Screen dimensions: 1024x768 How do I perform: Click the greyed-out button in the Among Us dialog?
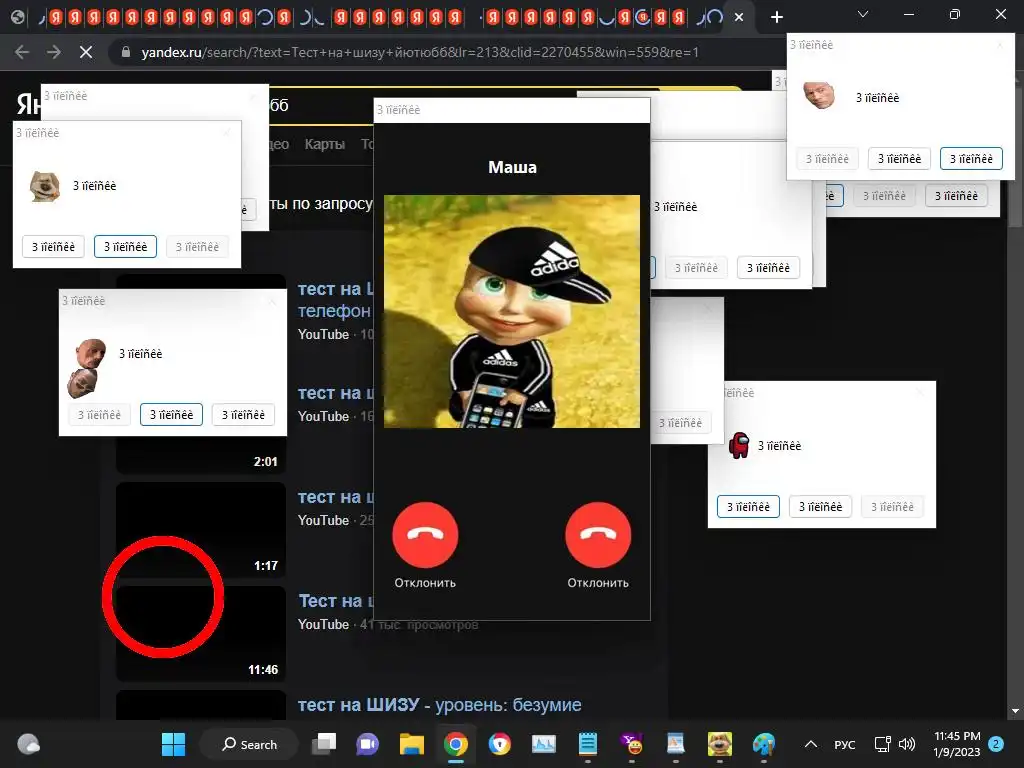pyautogui.click(x=892, y=507)
